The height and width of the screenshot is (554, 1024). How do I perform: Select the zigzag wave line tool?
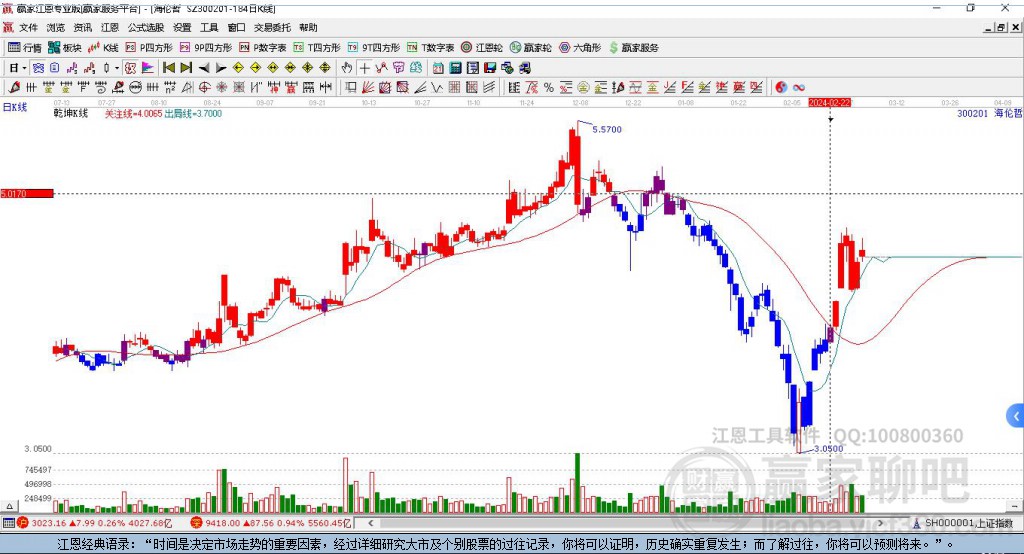point(438,88)
